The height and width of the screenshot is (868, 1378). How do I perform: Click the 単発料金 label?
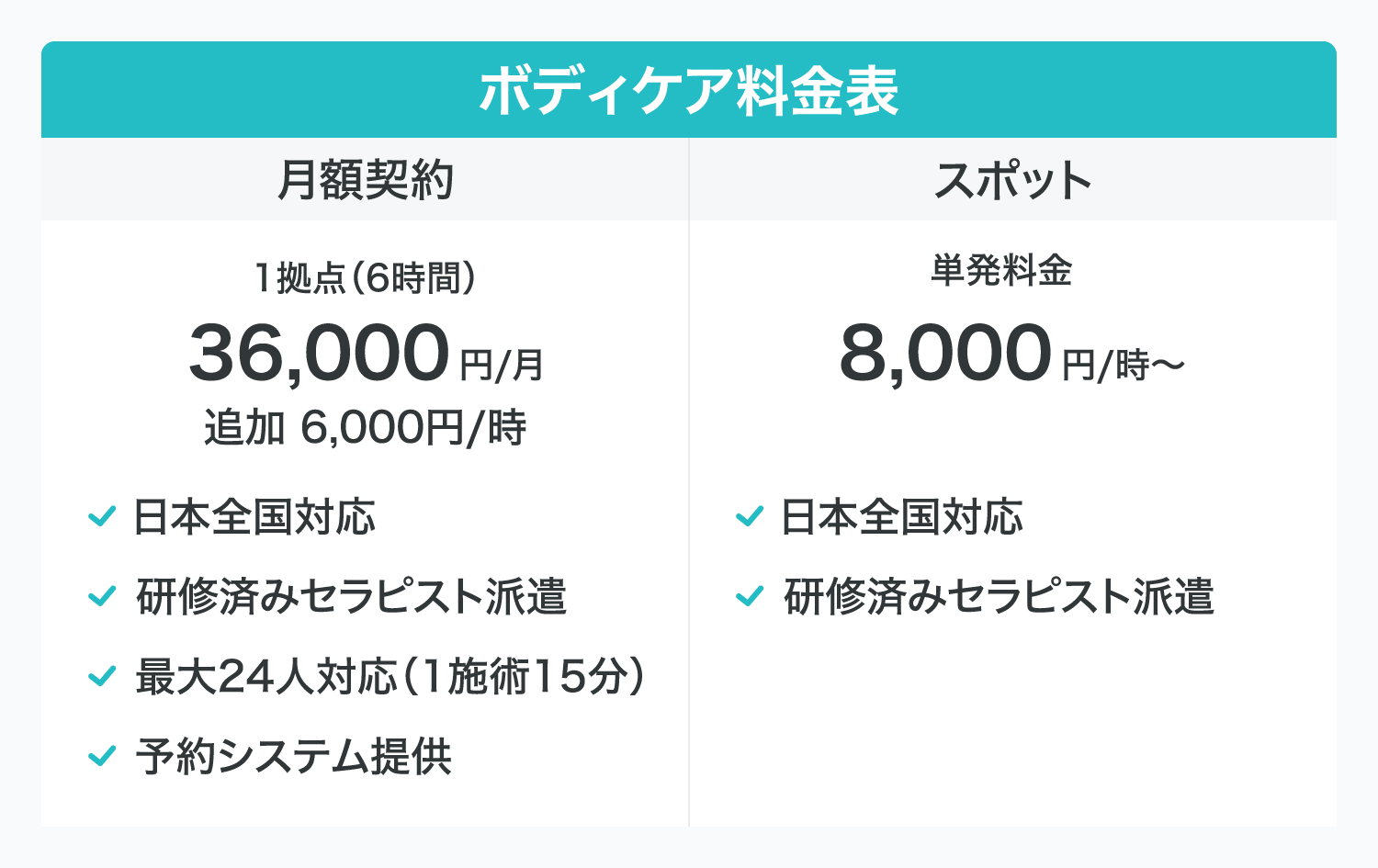pyautogui.click(x=1001, y=271)
